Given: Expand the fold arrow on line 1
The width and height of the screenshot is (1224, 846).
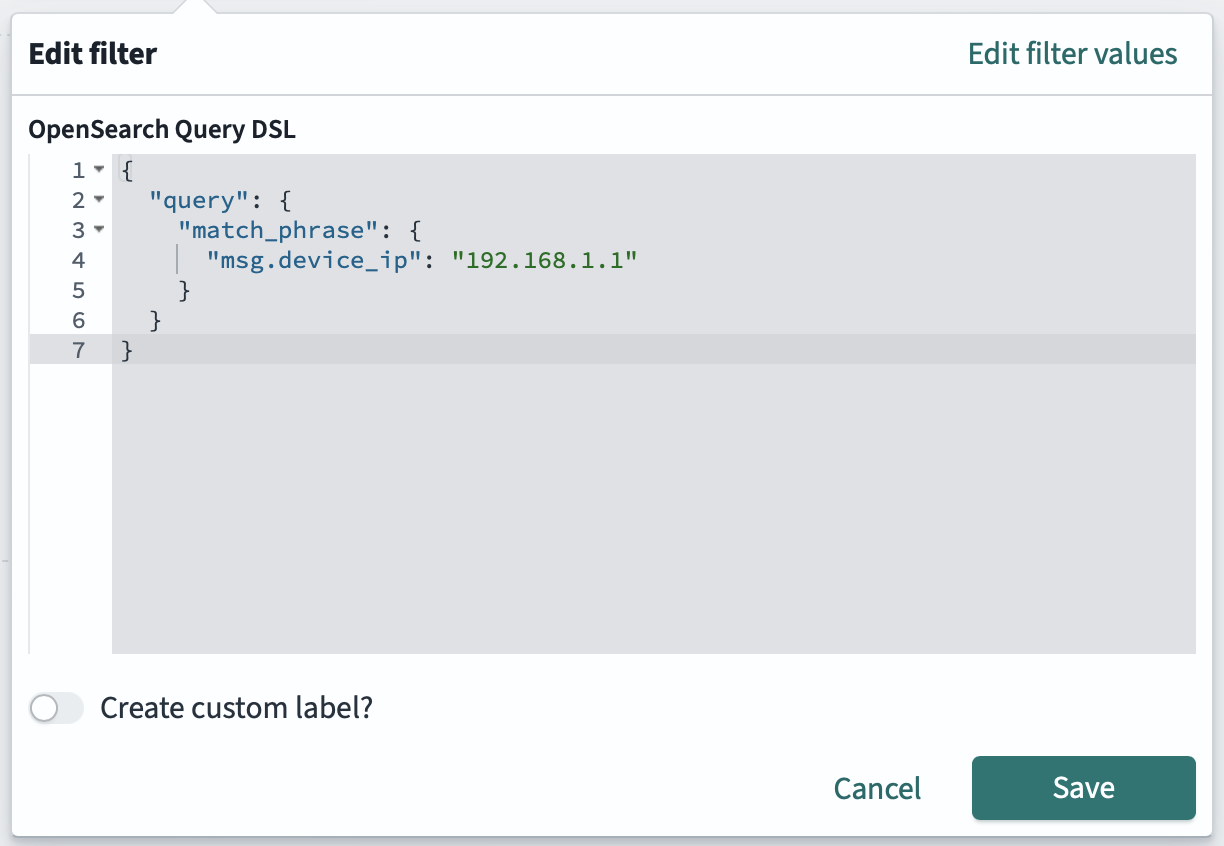Looking at the screenshot, I should (x=98, y=170).
